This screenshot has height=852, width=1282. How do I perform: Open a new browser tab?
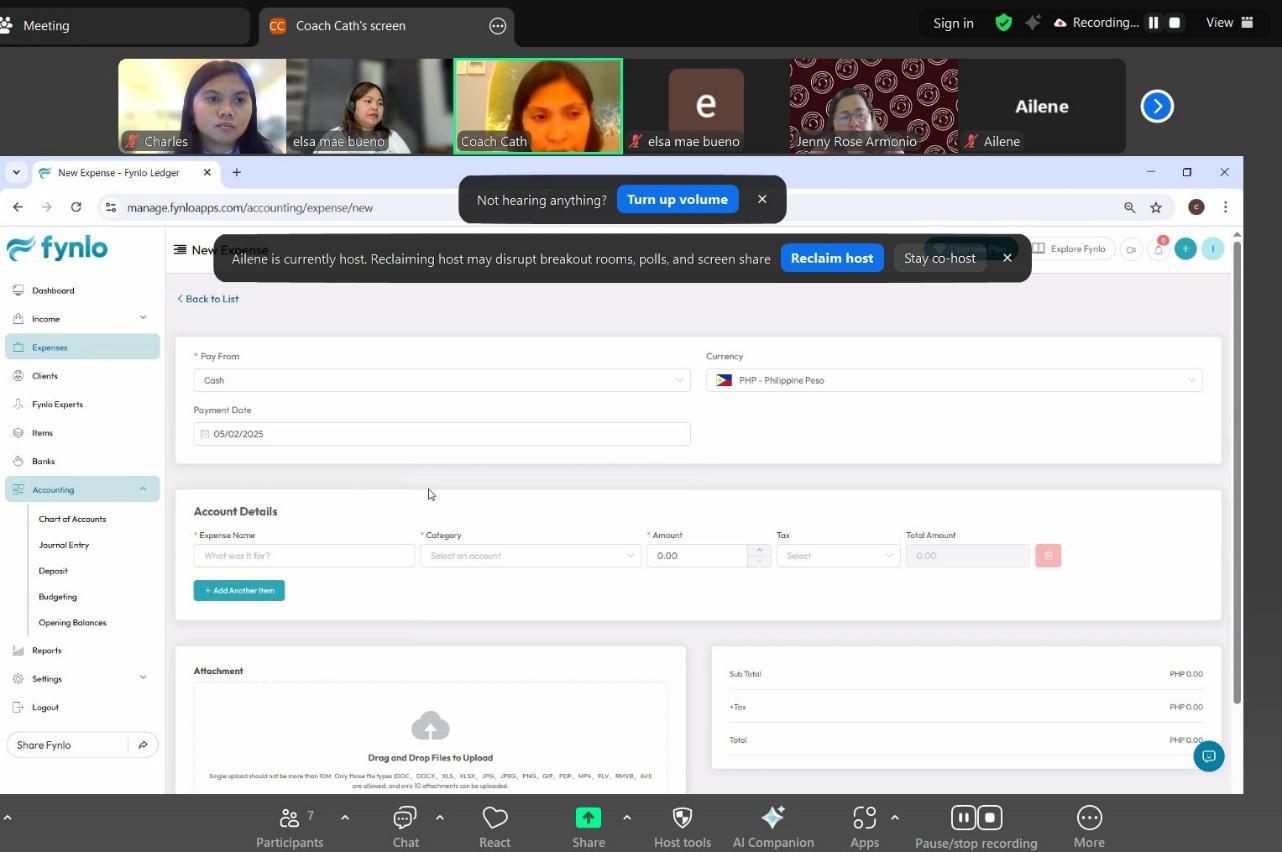236,172
